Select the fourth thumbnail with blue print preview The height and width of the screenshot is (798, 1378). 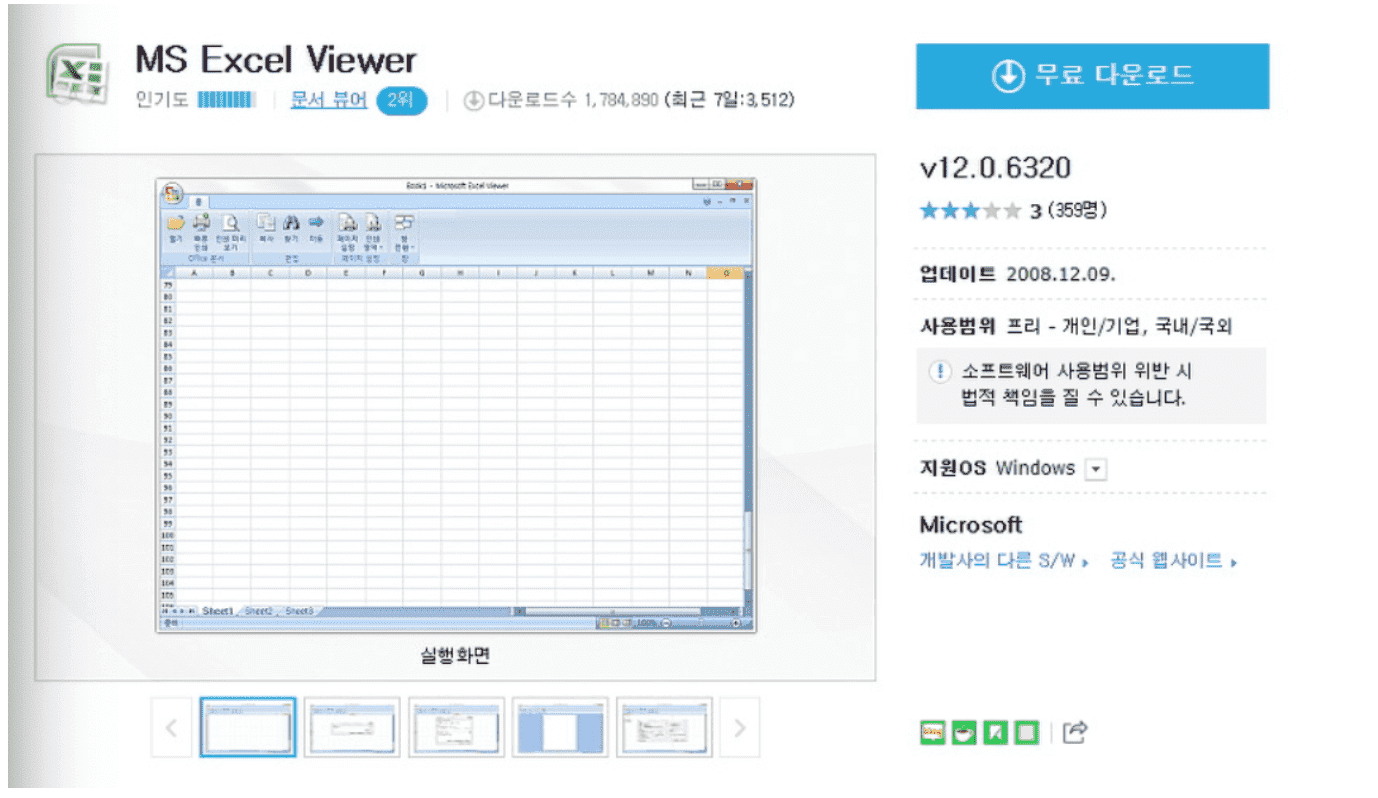coord(560,727)
